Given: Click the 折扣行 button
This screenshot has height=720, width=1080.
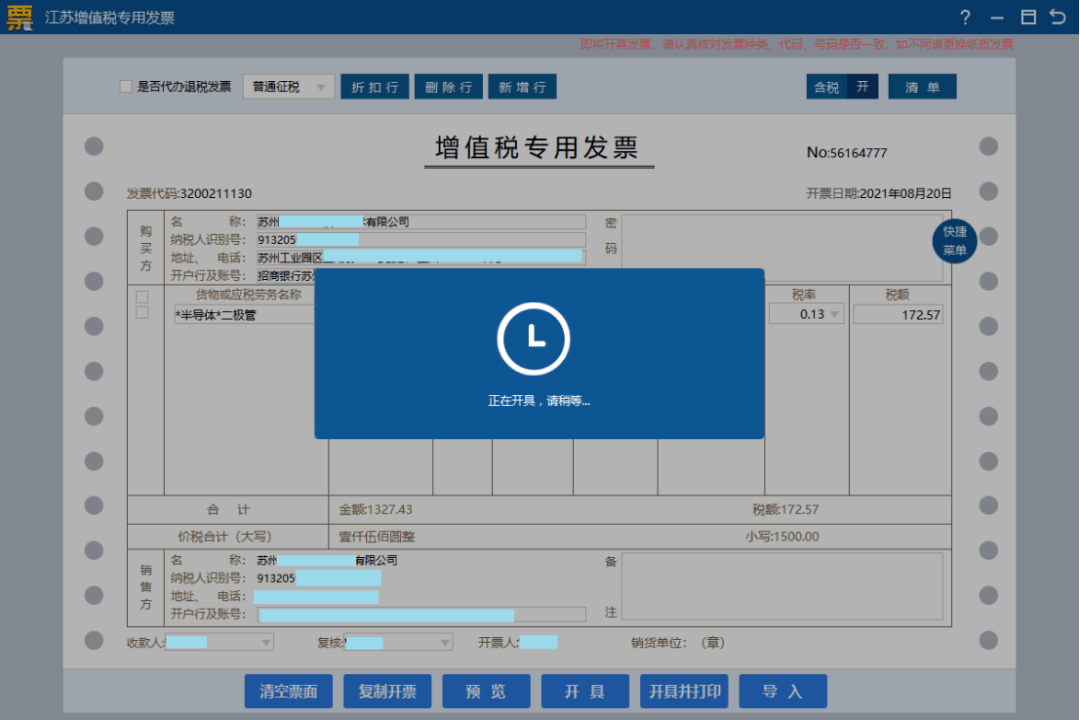Looking at the screenshot, I should [375, 87].
